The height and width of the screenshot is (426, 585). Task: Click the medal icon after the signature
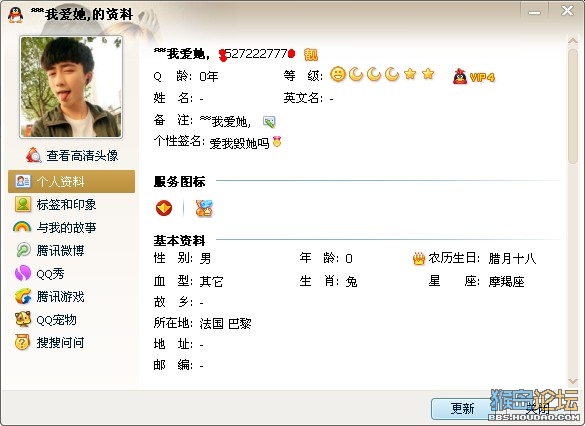point(277,141)
